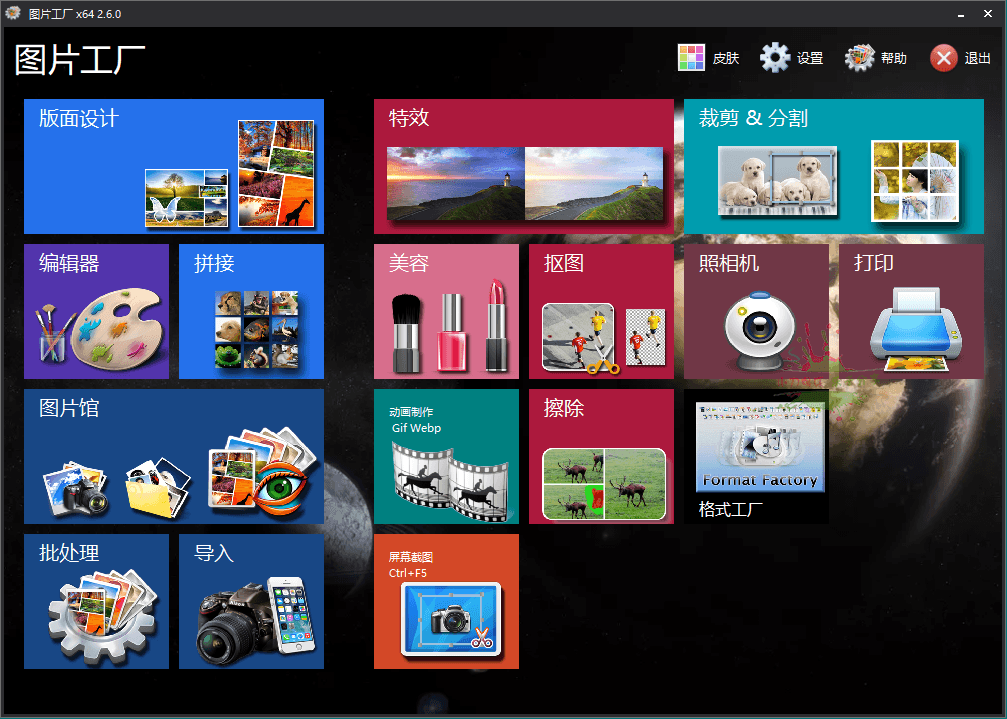Viewport: 1007px width, 719px height.
Task: Browse images in the 图片馆 gallery
Action: coord(173,456)
